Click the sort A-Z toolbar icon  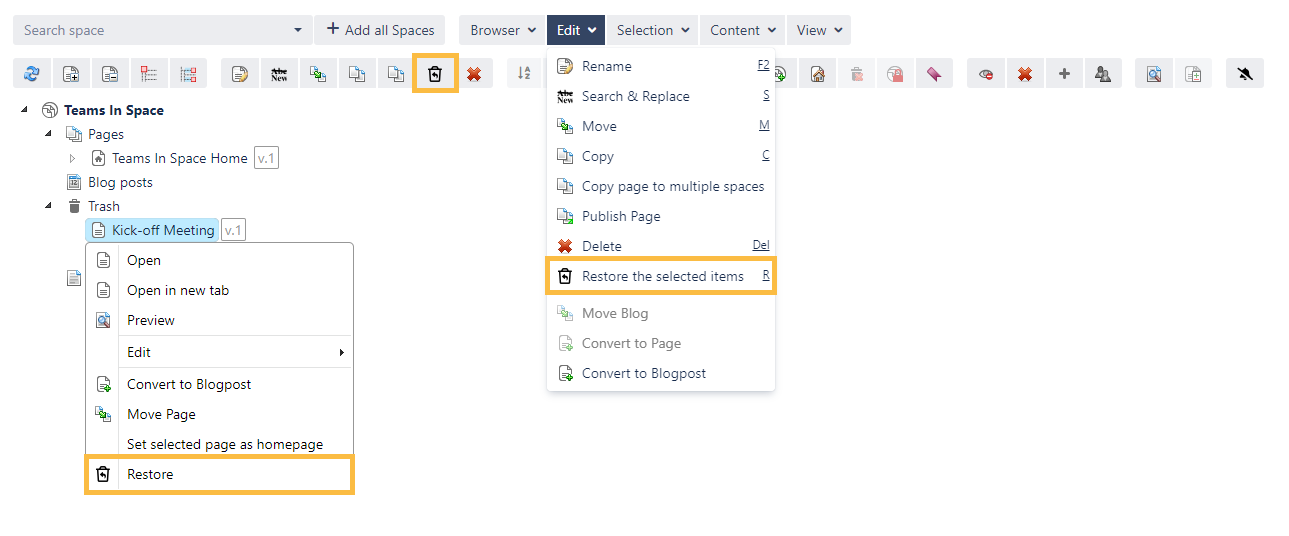[x=524, y=73]
